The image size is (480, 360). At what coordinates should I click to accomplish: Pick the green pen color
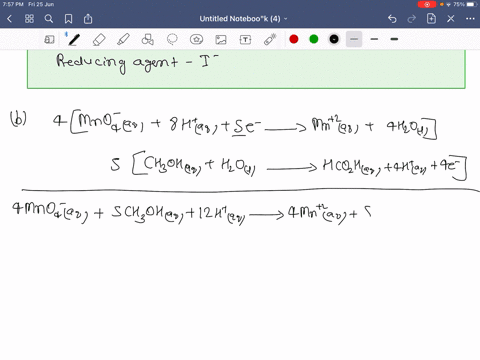point(314,39)
